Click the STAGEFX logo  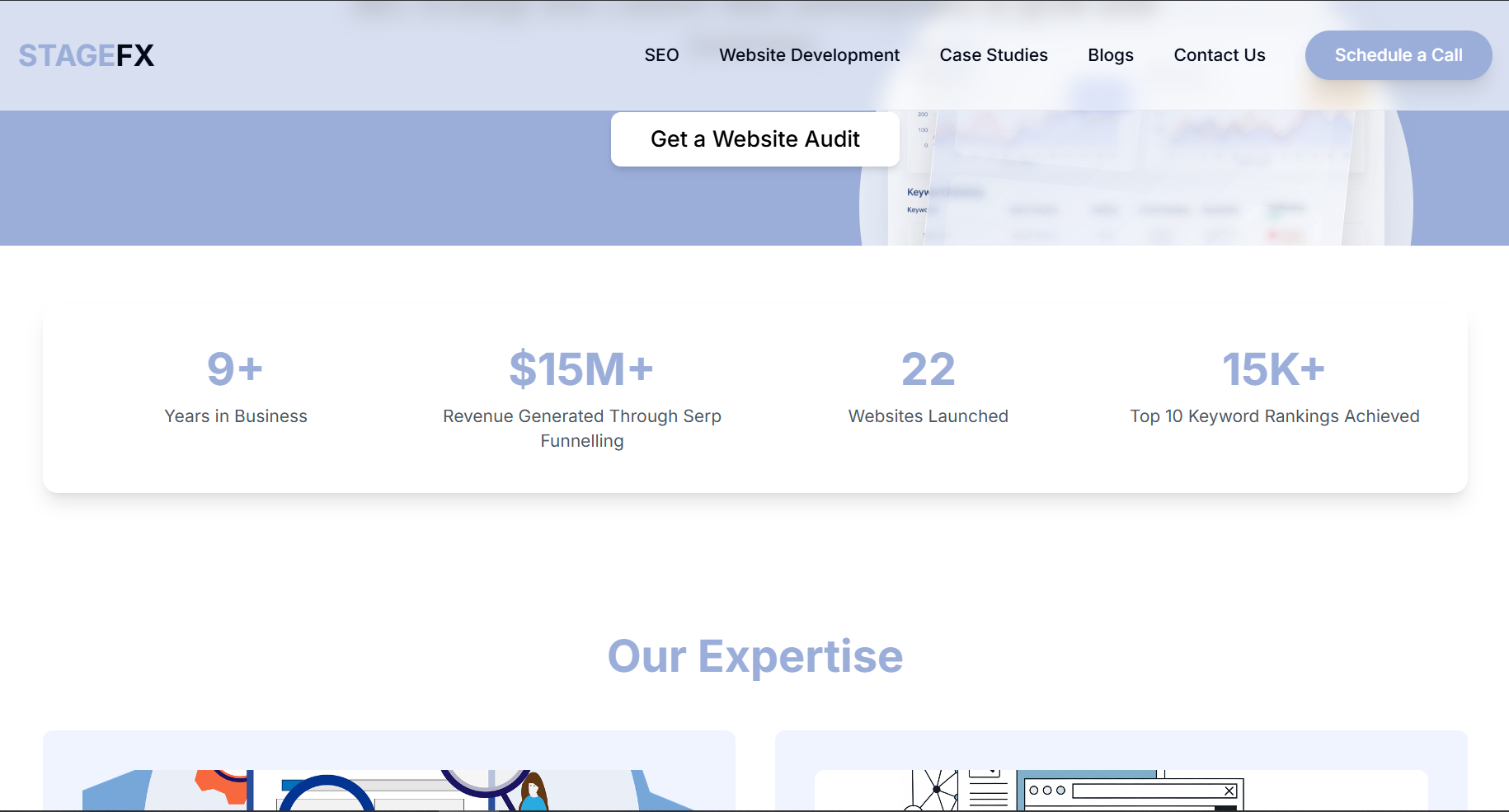tap(87, 55)
